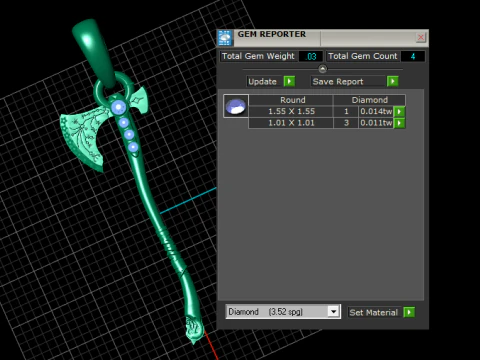Click quantity 3 in the 1.01 row
The width and height of the screenshot is (480, 360).
[346, 123]
